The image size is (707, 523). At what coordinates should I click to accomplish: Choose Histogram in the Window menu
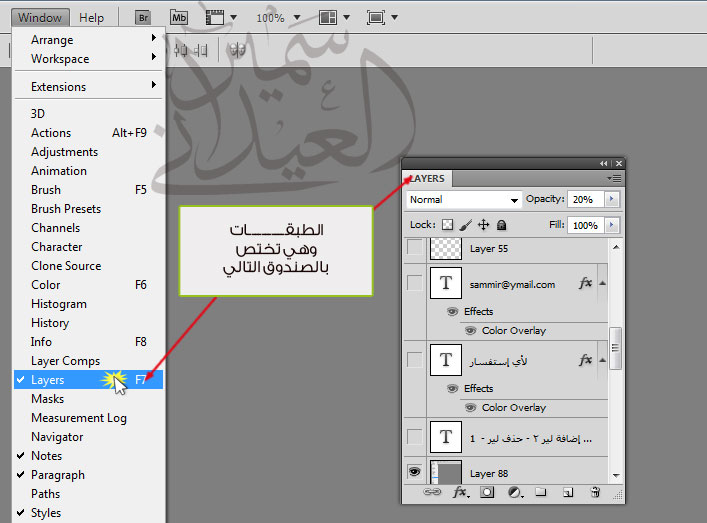[x=88, y=304]
